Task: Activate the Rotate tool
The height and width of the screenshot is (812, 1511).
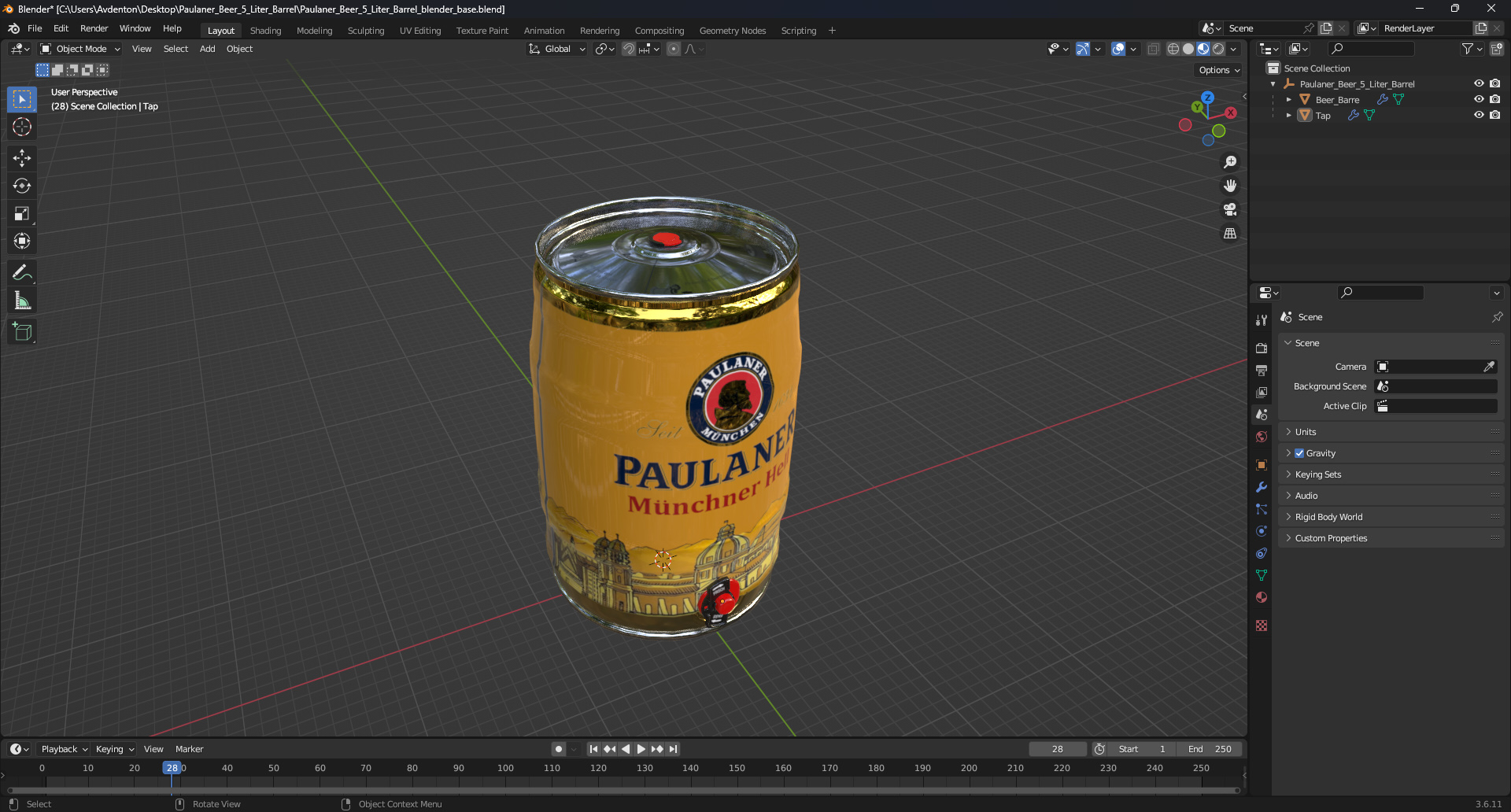Action: pyautogui.click(x=22, y=186)
